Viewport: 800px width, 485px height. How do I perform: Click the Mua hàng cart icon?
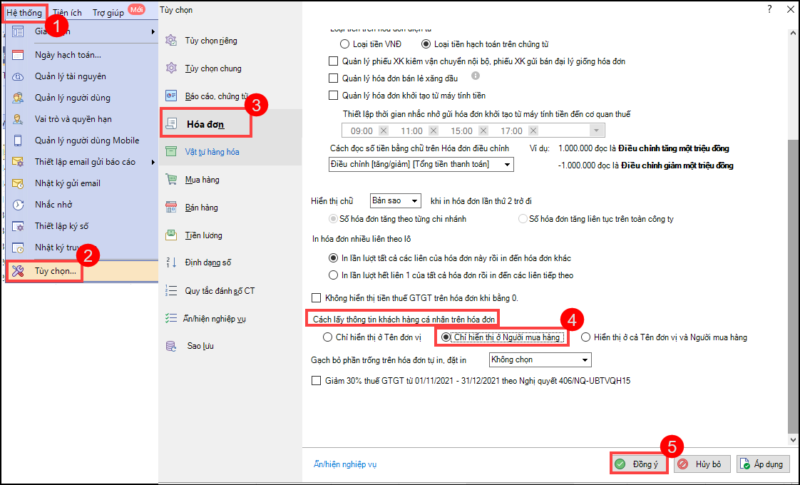171,180
